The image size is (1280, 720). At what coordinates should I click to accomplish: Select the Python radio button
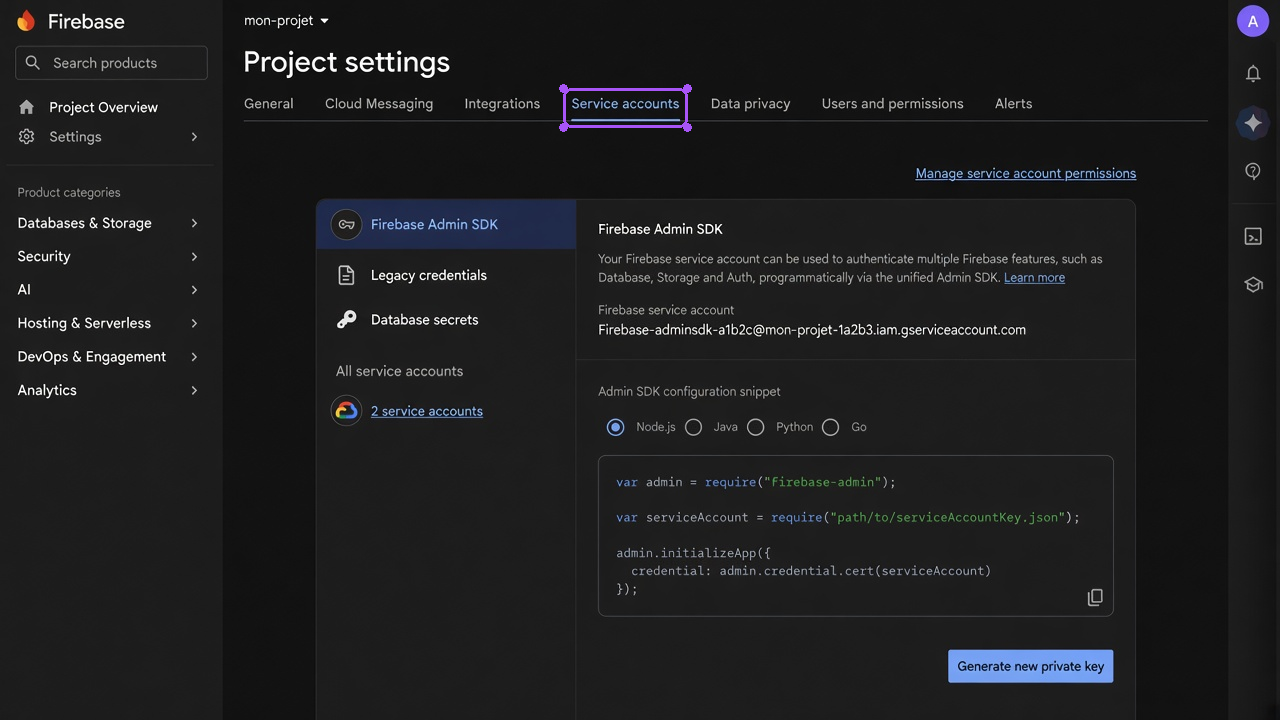click(x=756, y=427)
